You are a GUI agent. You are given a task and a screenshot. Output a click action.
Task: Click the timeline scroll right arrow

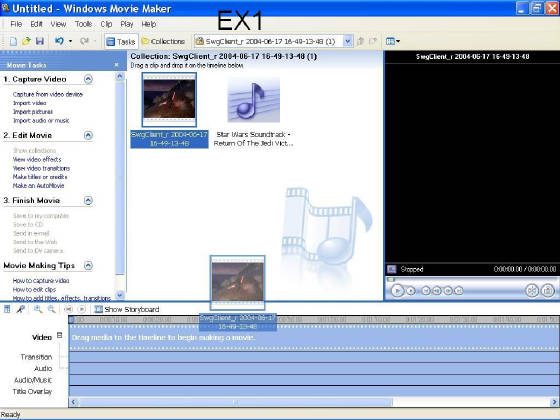[x=554, y=402]
